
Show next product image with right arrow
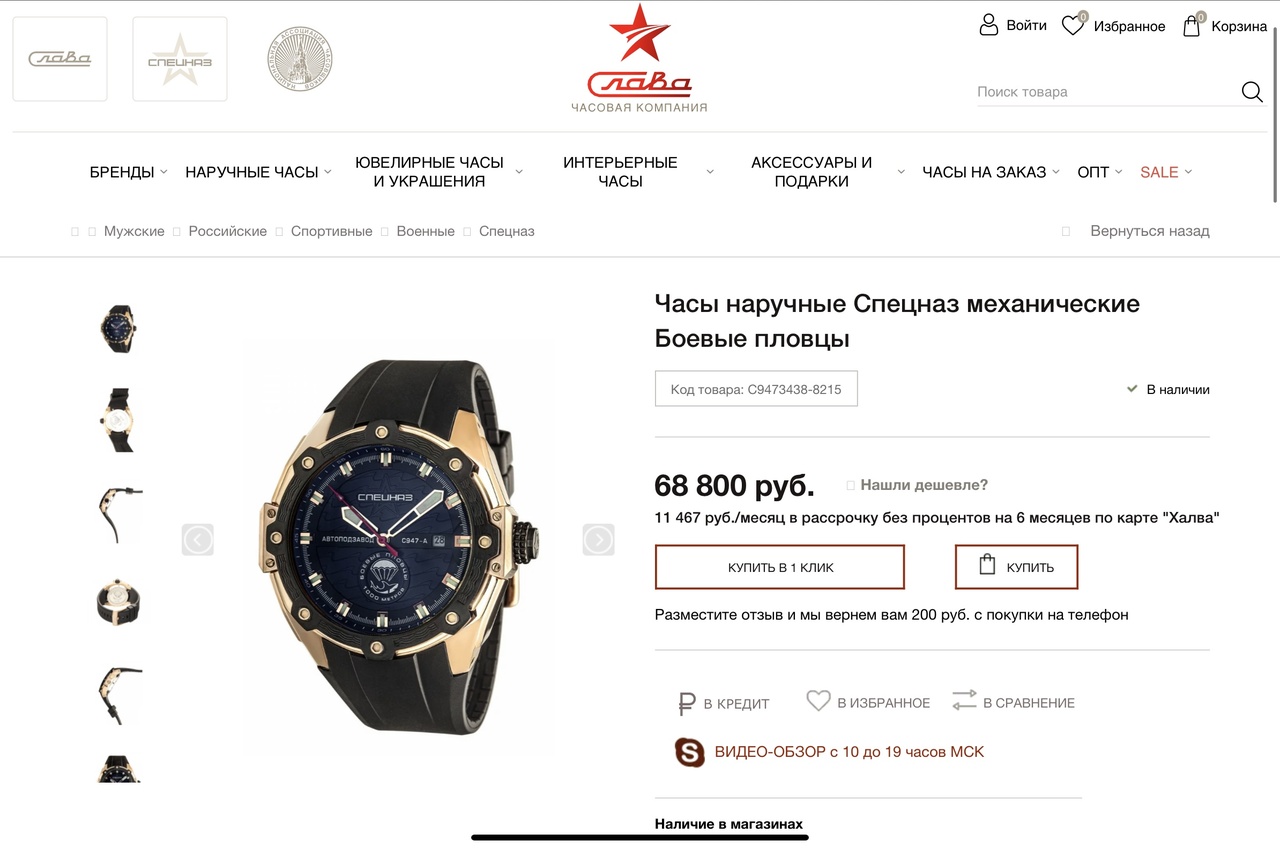pyautogui.click(x=598, y=540)
